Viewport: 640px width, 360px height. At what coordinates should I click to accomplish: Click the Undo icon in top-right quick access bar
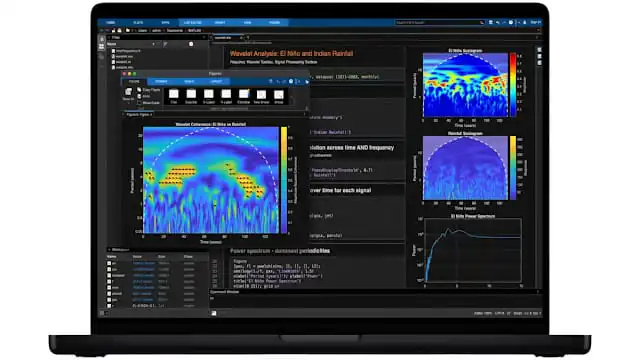pos(498,22)
